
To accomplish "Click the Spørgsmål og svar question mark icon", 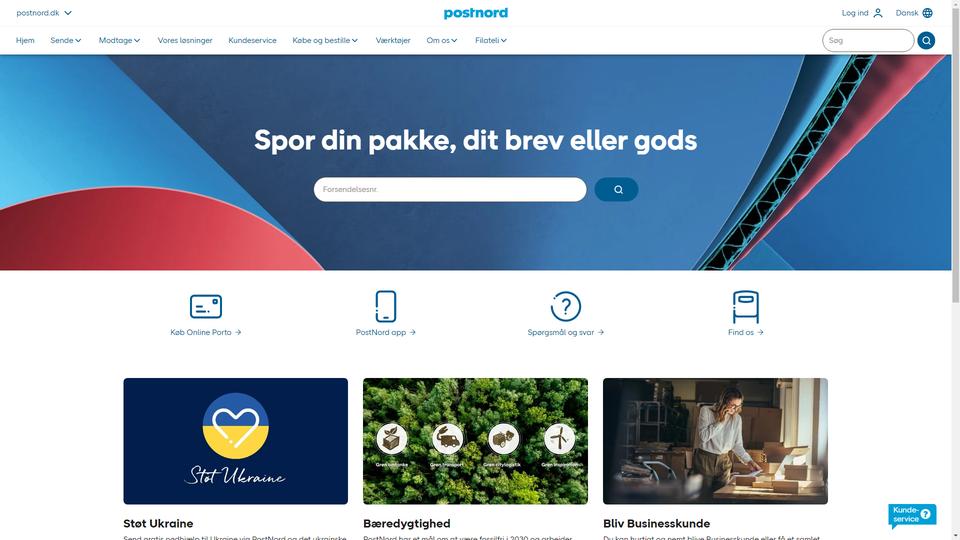I will click(x=566, y=306).
